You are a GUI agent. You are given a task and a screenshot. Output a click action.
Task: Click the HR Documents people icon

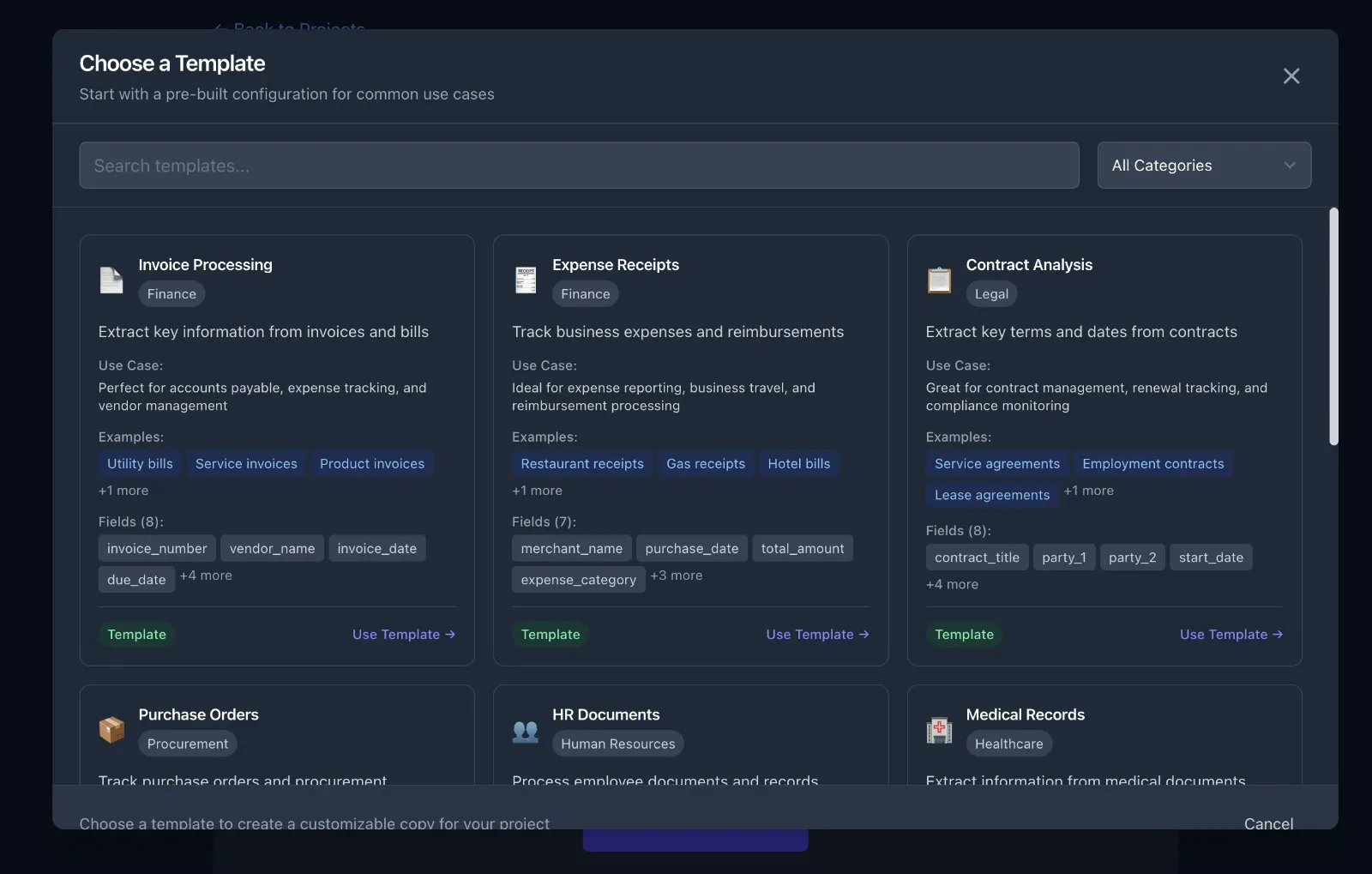coord(526,730)
